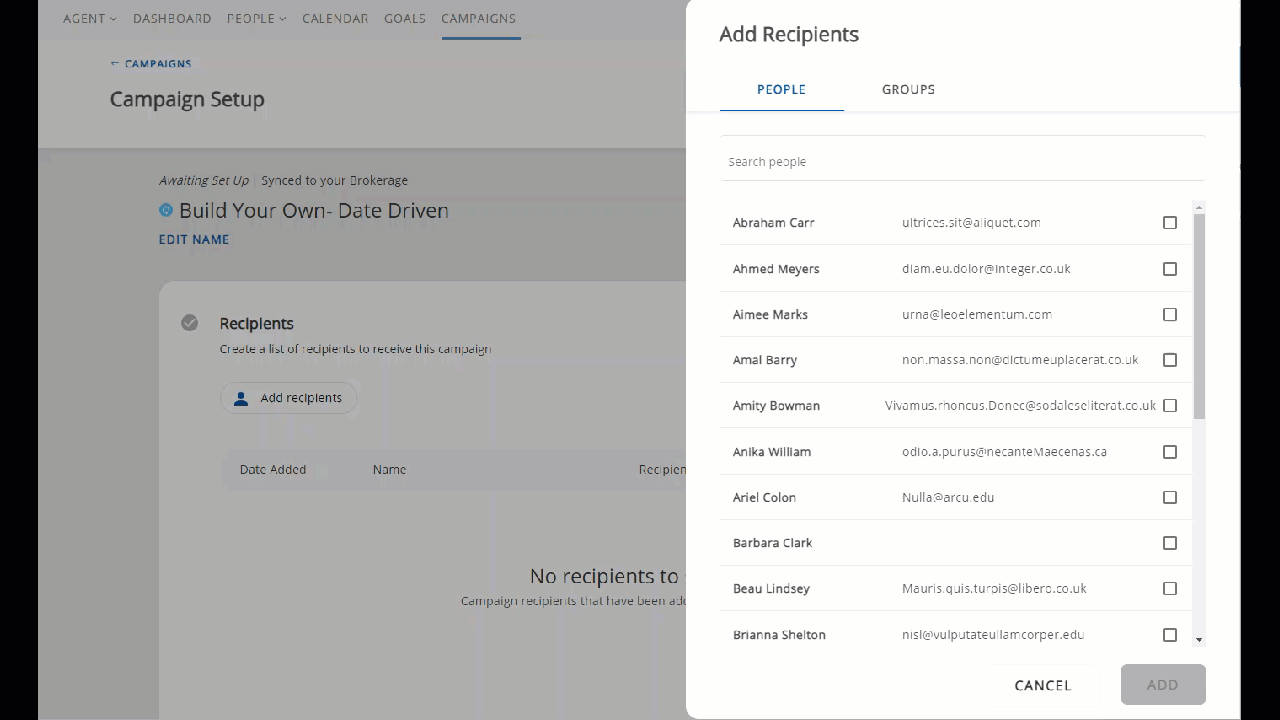
Task: Tick the checkbox next to Beau Lindsey
Action: pyautogui.click(x=1170, y=589)
